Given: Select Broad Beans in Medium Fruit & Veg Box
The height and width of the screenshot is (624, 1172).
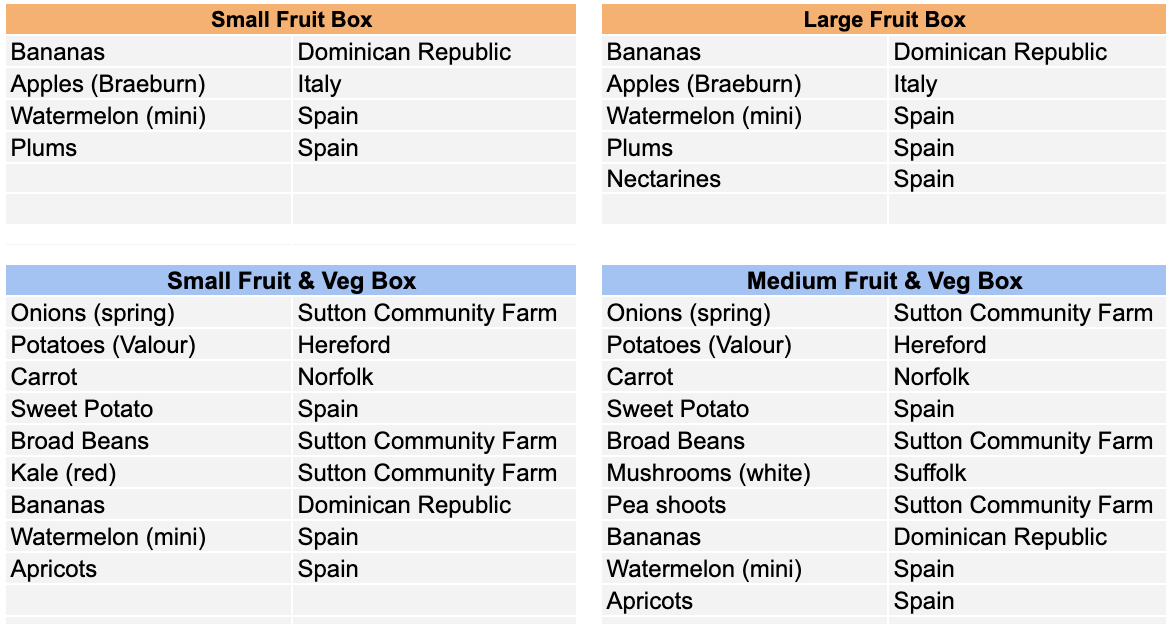Looking at the screenshot, I should click(x=744, y=441).
